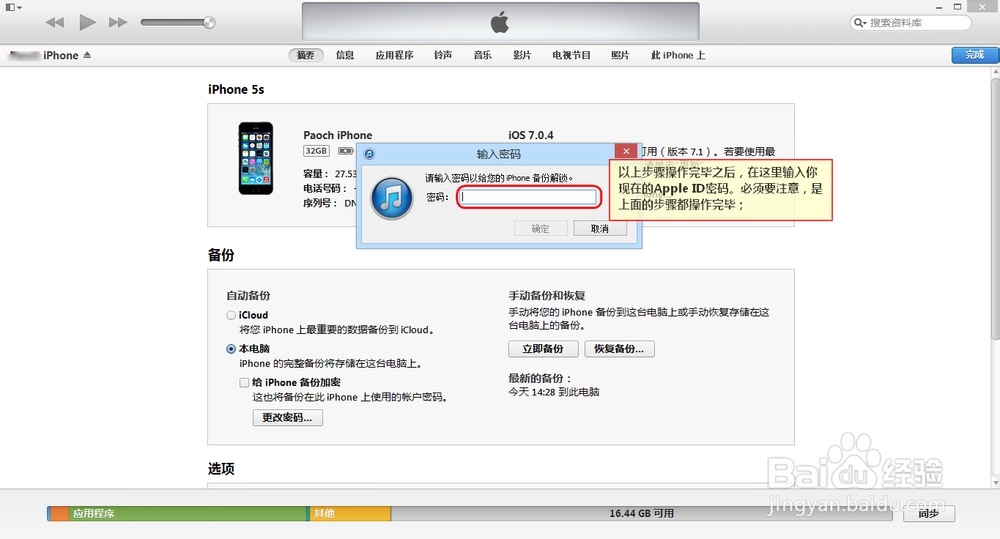
Task: Click the 取消 button in password dialog
Action: click(x=599, y=228)
